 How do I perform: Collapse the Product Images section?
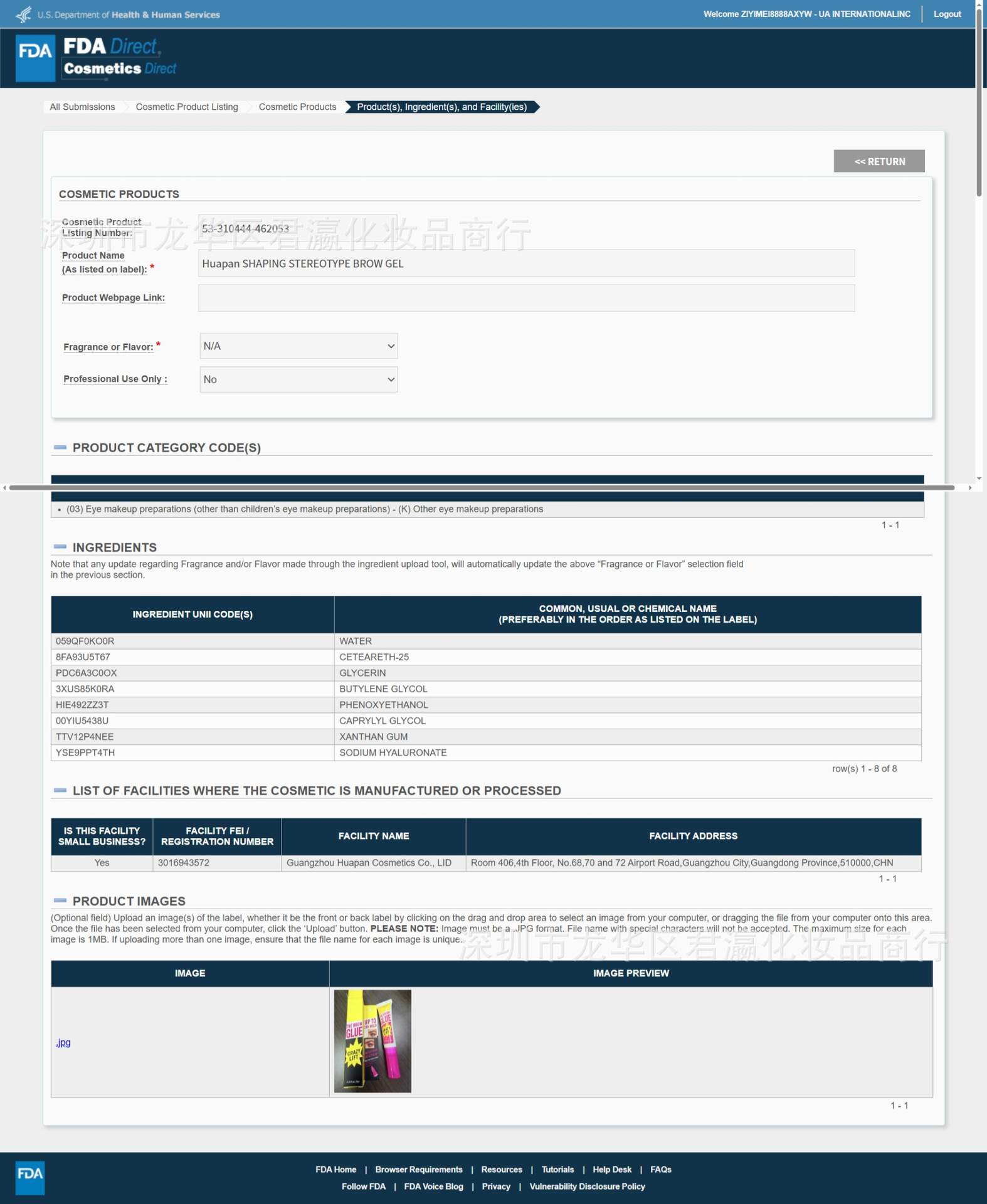tap(60, 900)
